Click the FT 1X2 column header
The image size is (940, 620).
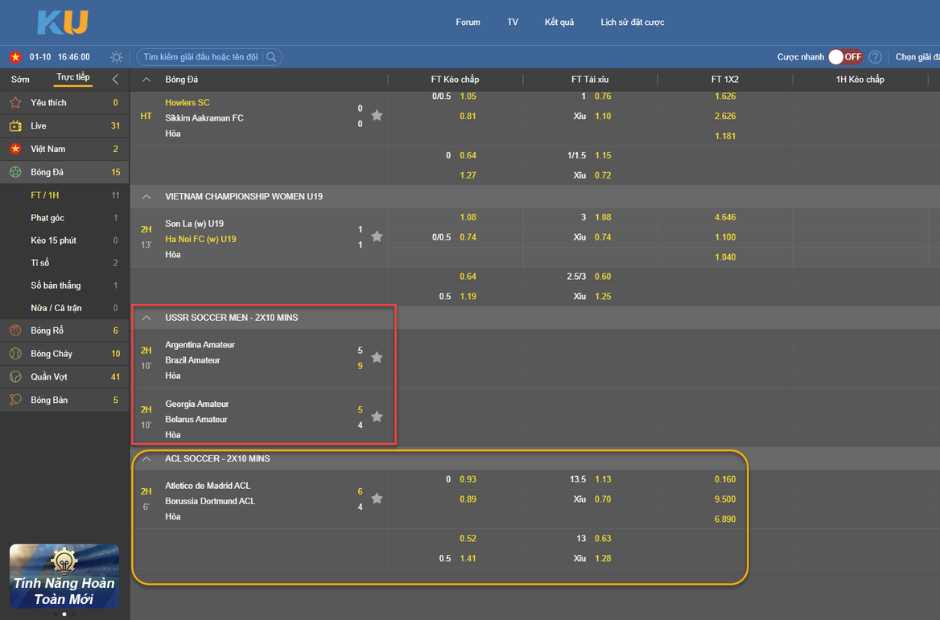tap(725, 79)
